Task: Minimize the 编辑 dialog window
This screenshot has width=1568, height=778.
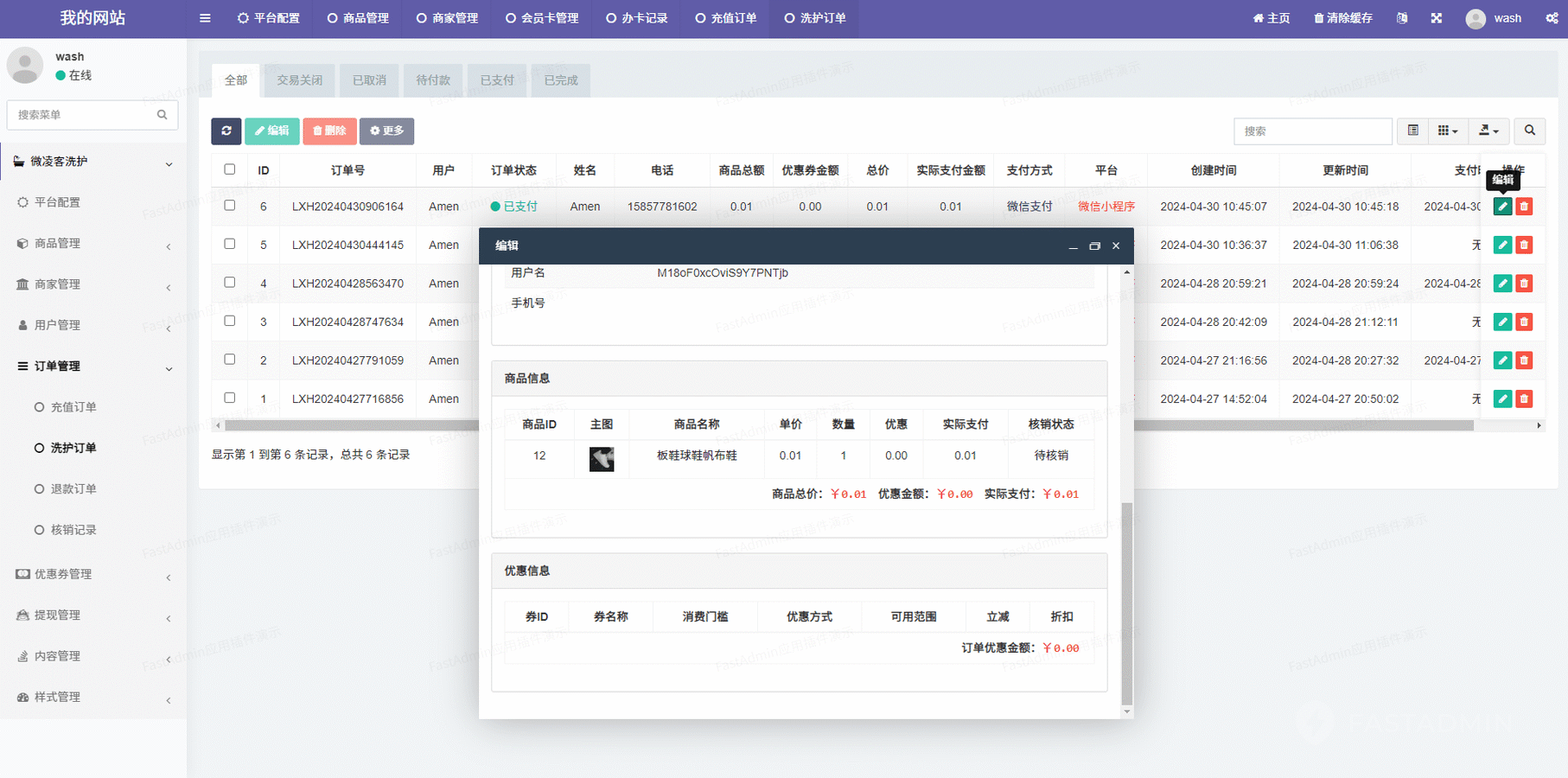Action: click(1073, 246)
